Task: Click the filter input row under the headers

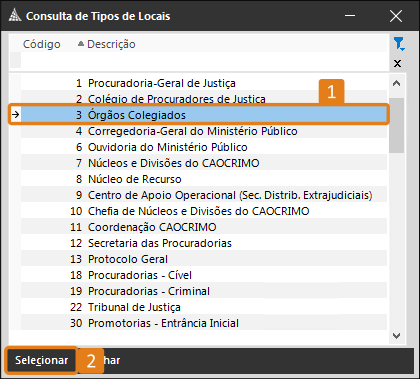Action: (204, 60)
